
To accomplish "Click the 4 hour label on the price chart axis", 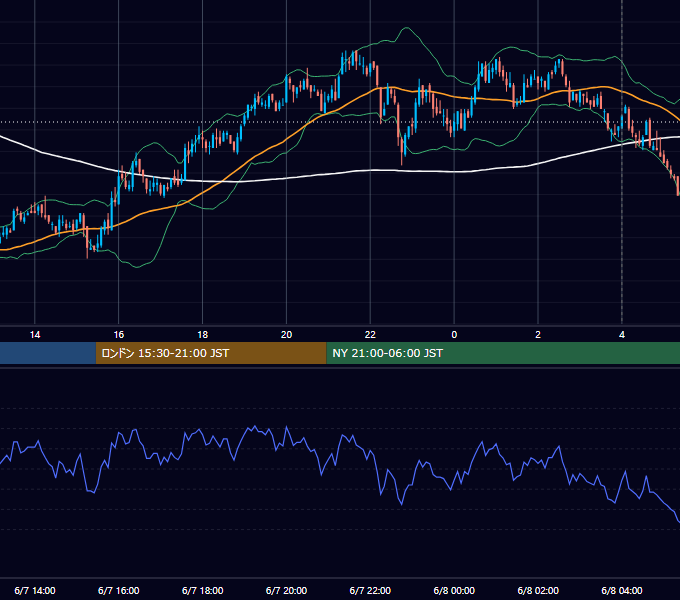I will click(622, 335).
